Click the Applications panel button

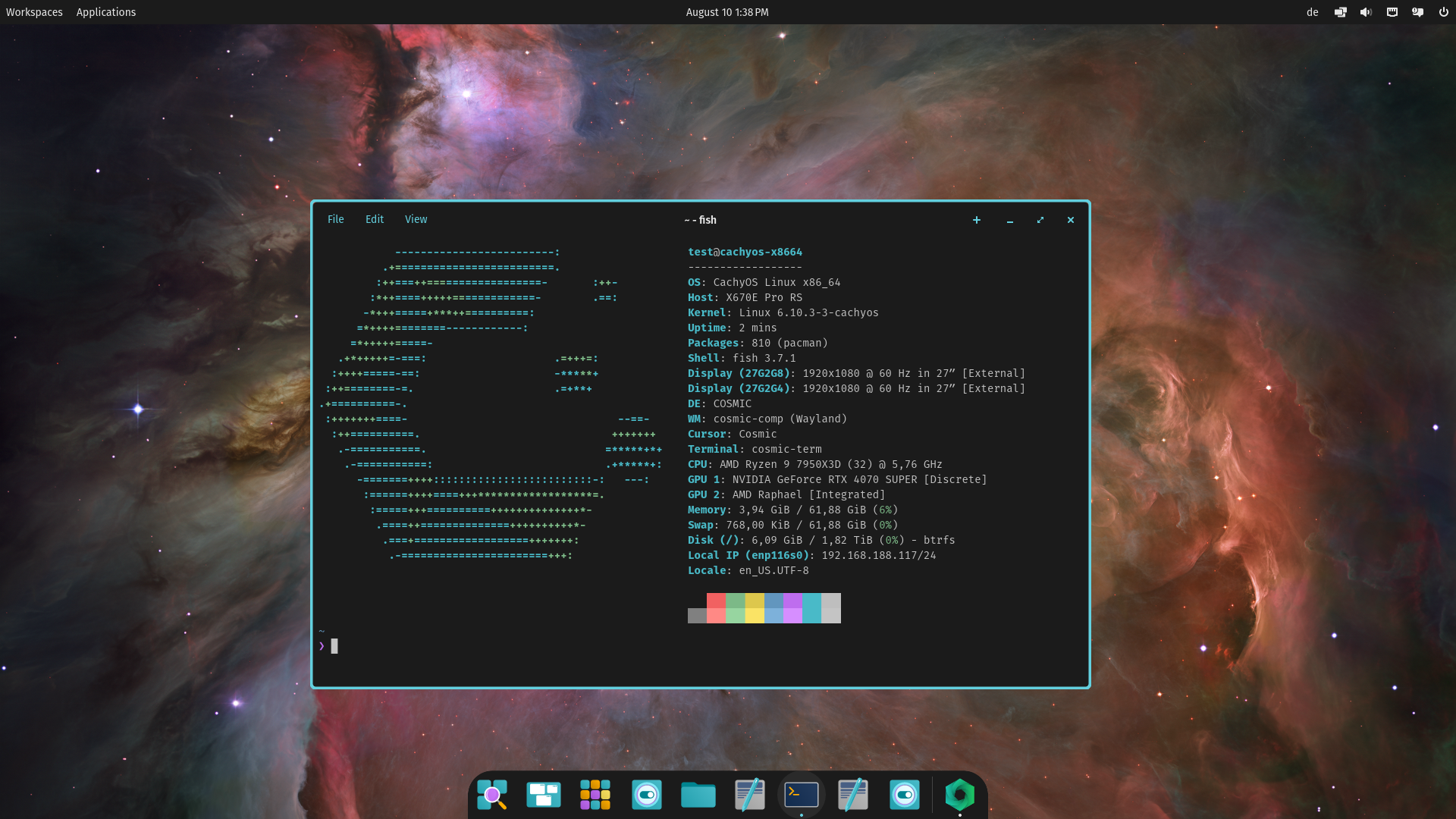pos(106,12)
